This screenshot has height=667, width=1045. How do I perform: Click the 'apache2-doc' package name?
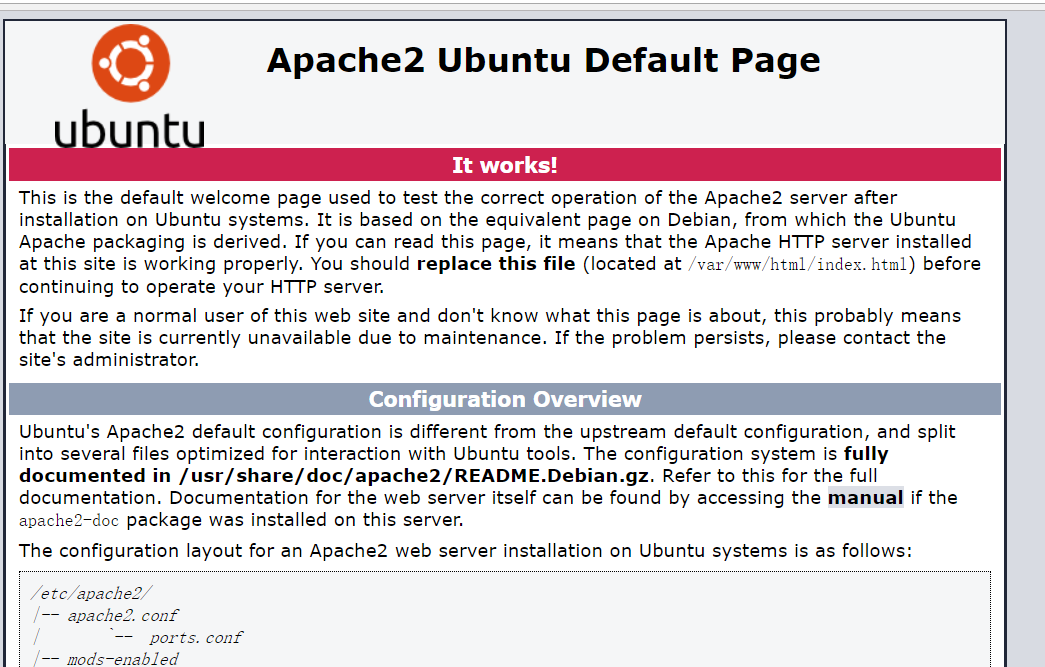69,520
